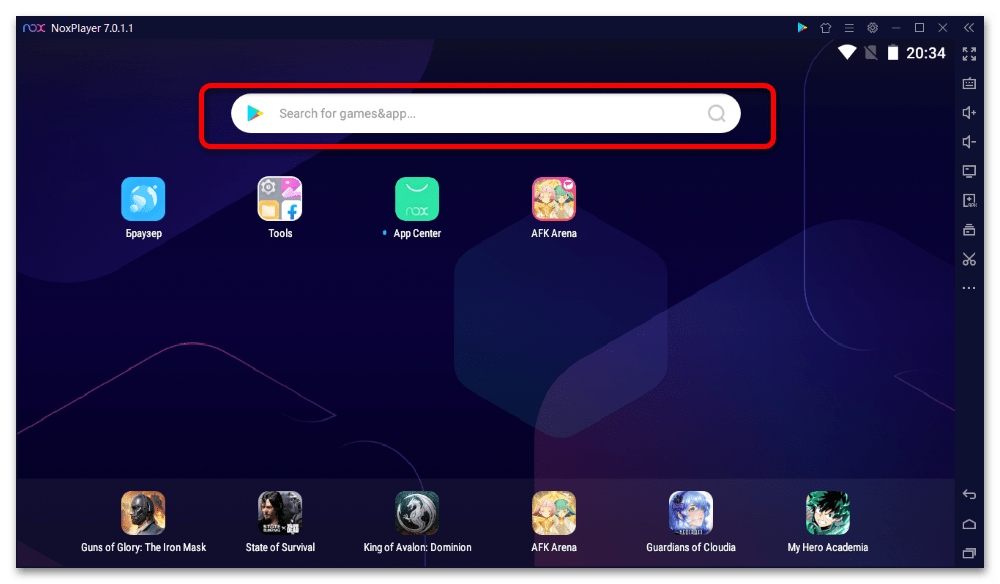Open settings gear in title bar
1000x584 pixels.
(x=872, y=28)
